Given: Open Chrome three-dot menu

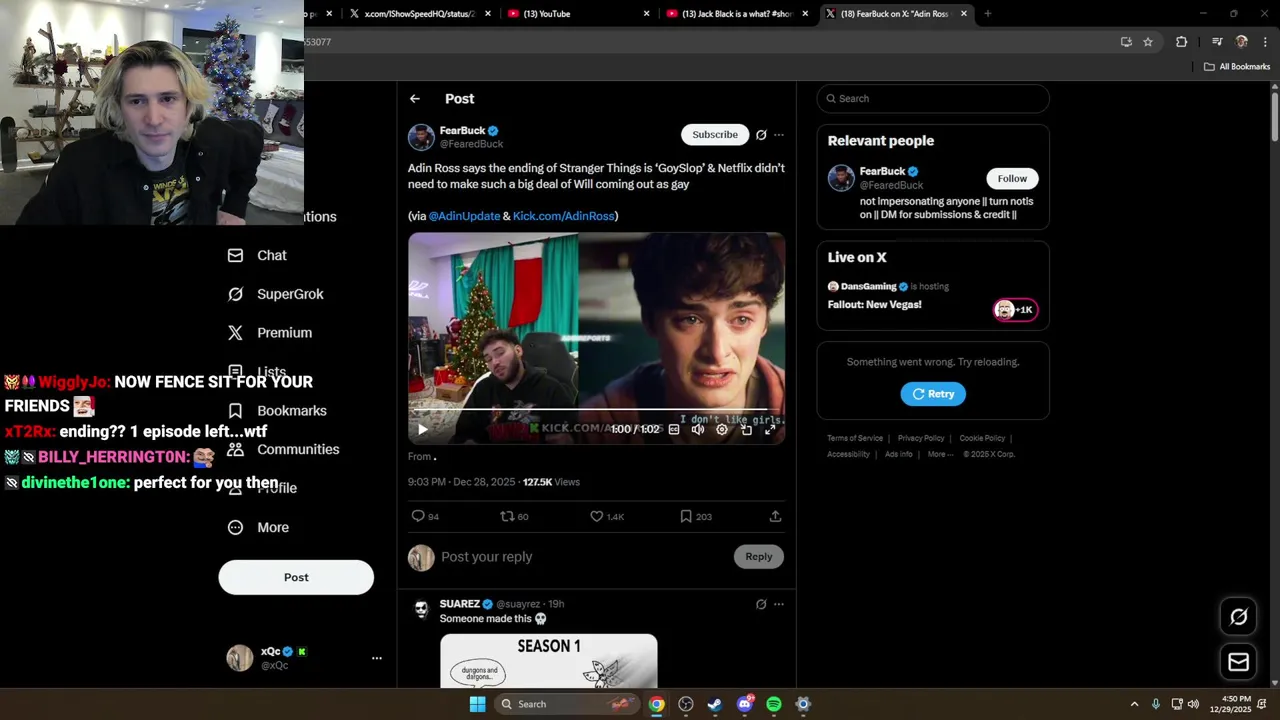Looking at the screenshot, I should point(1266,42).
